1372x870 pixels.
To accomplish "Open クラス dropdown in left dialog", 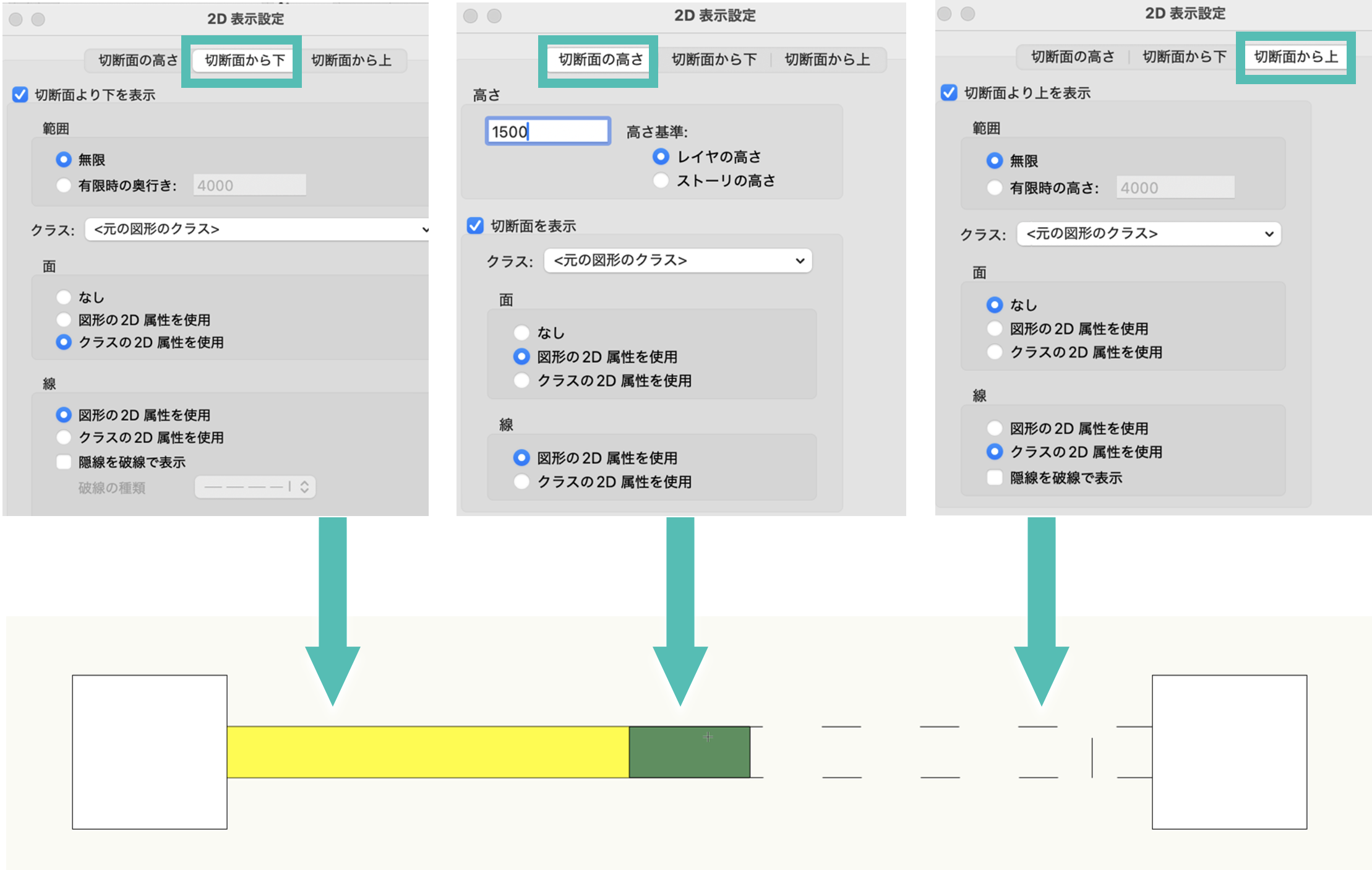I will (x=257, y=230).
